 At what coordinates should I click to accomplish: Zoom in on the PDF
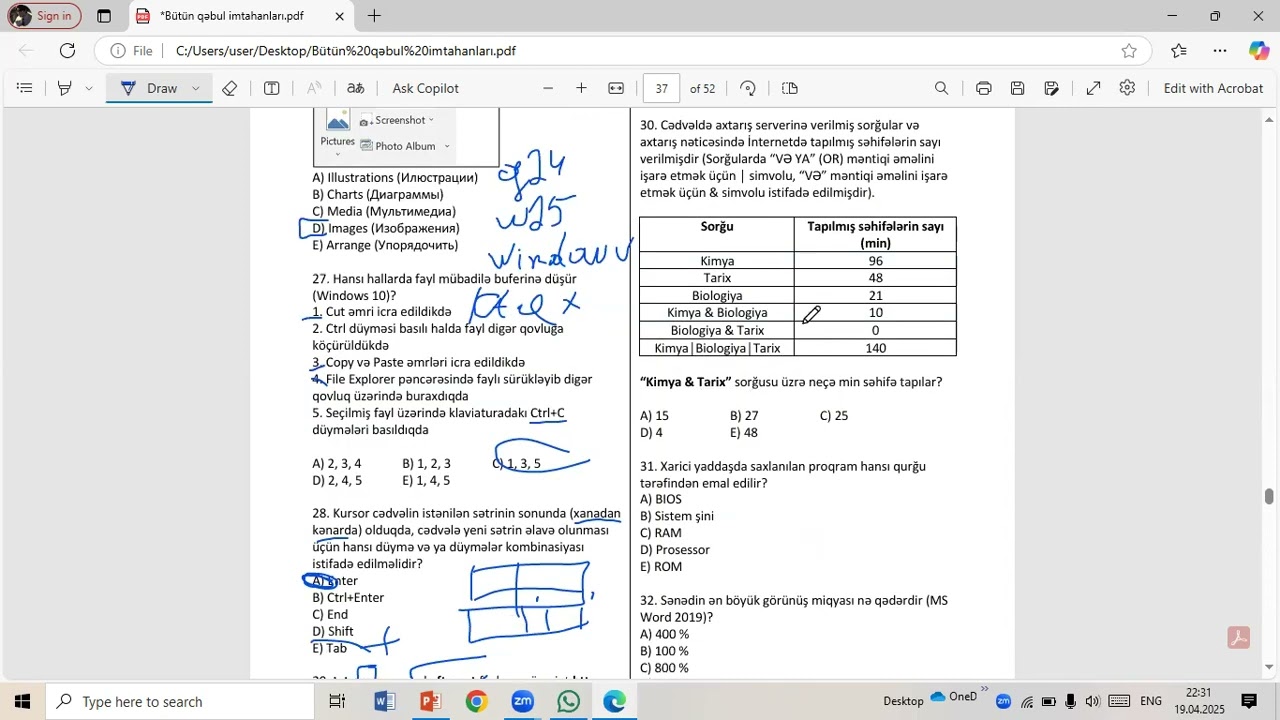point(581,88)
